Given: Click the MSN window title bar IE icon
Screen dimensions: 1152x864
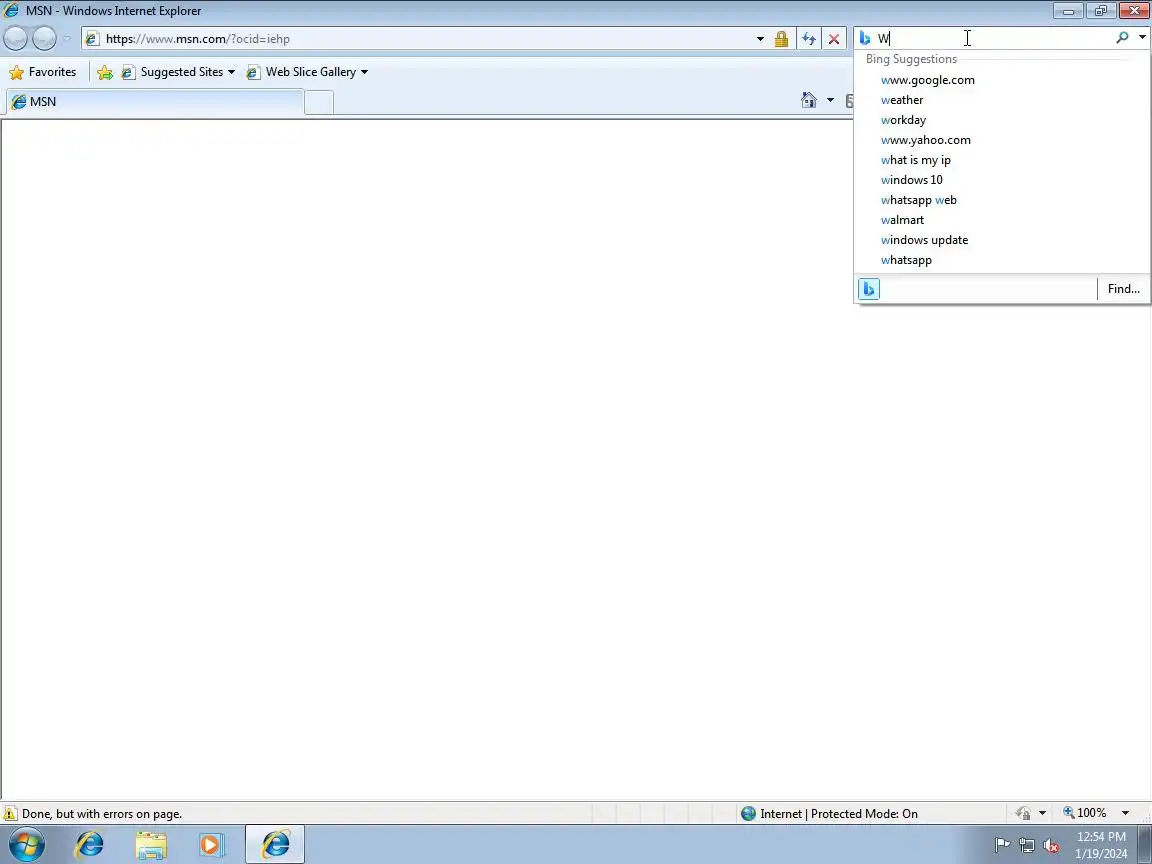Looking at the screenshot, I should point(11,10).
